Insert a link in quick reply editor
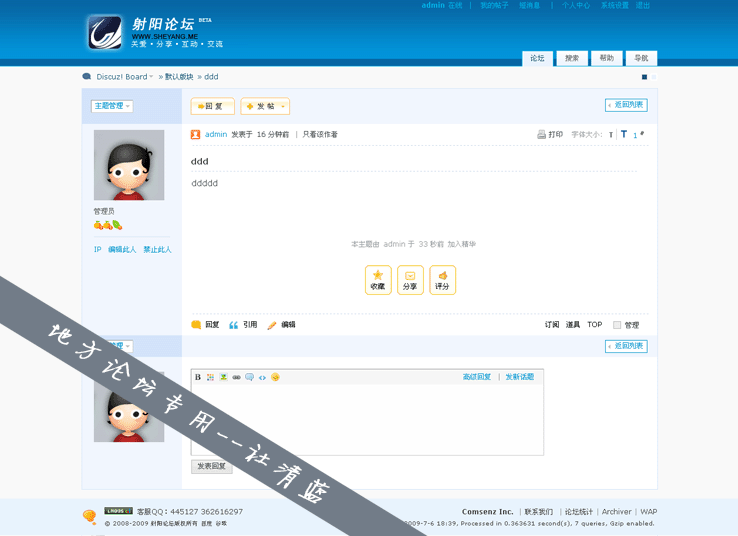Image resolution: width=738 pixels, height=536 pixels. coord(236,377)
